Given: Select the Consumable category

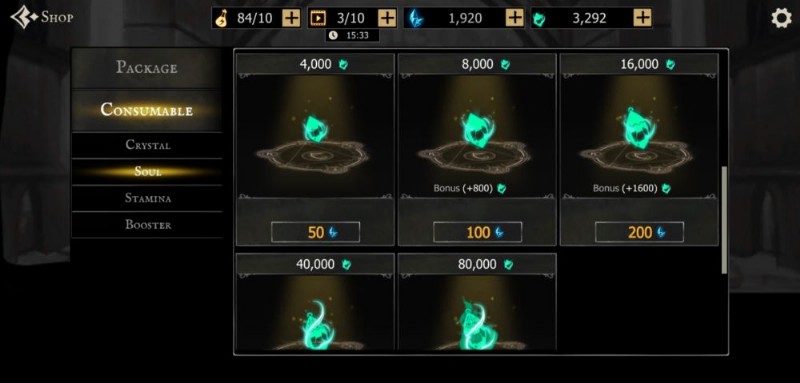Looking at the screenshot, I should click(x=147, y=110).
